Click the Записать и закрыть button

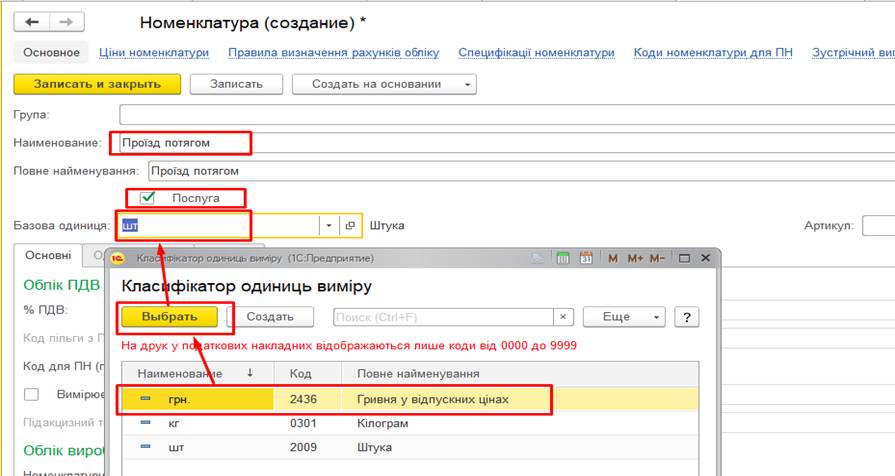97,84
